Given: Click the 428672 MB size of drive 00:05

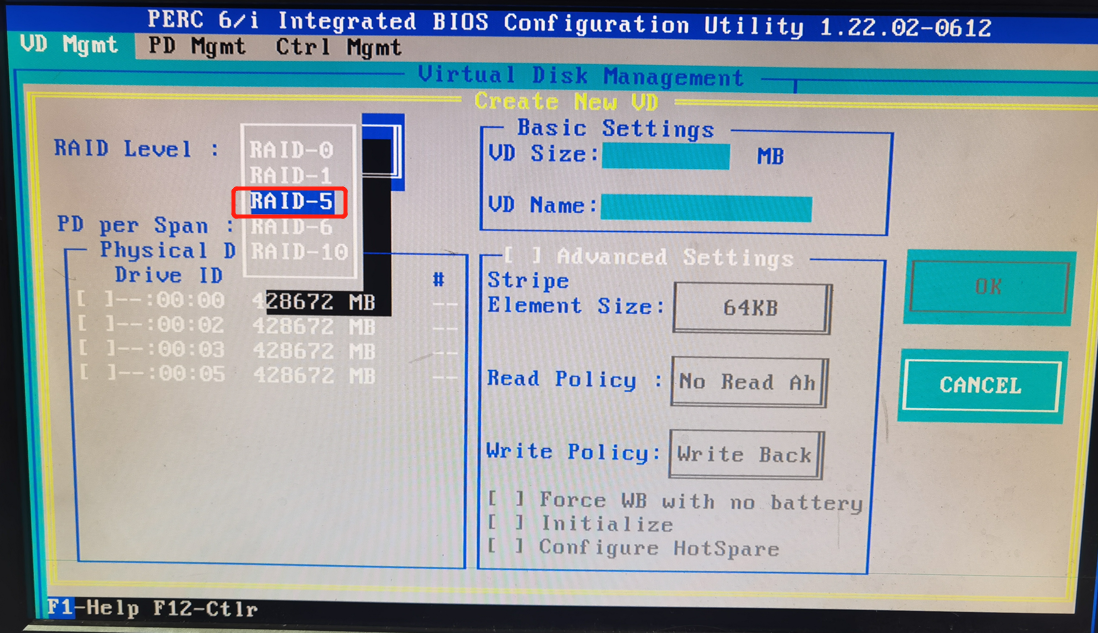Looking at the screenshot, I should 314,375.
